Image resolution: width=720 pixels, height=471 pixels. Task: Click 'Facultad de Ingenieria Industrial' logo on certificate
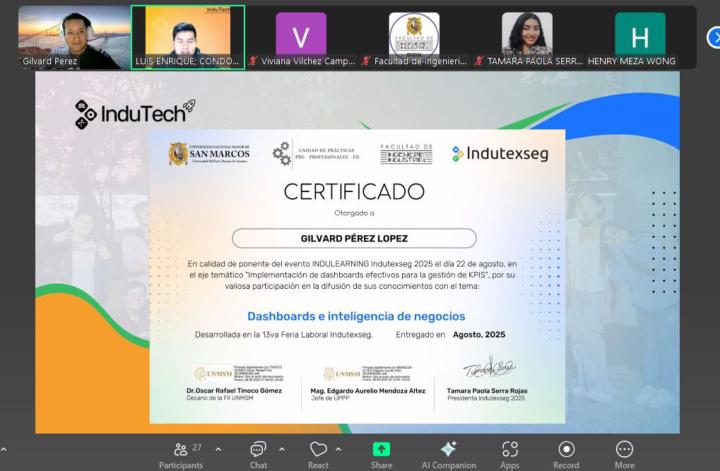(406, 154)
